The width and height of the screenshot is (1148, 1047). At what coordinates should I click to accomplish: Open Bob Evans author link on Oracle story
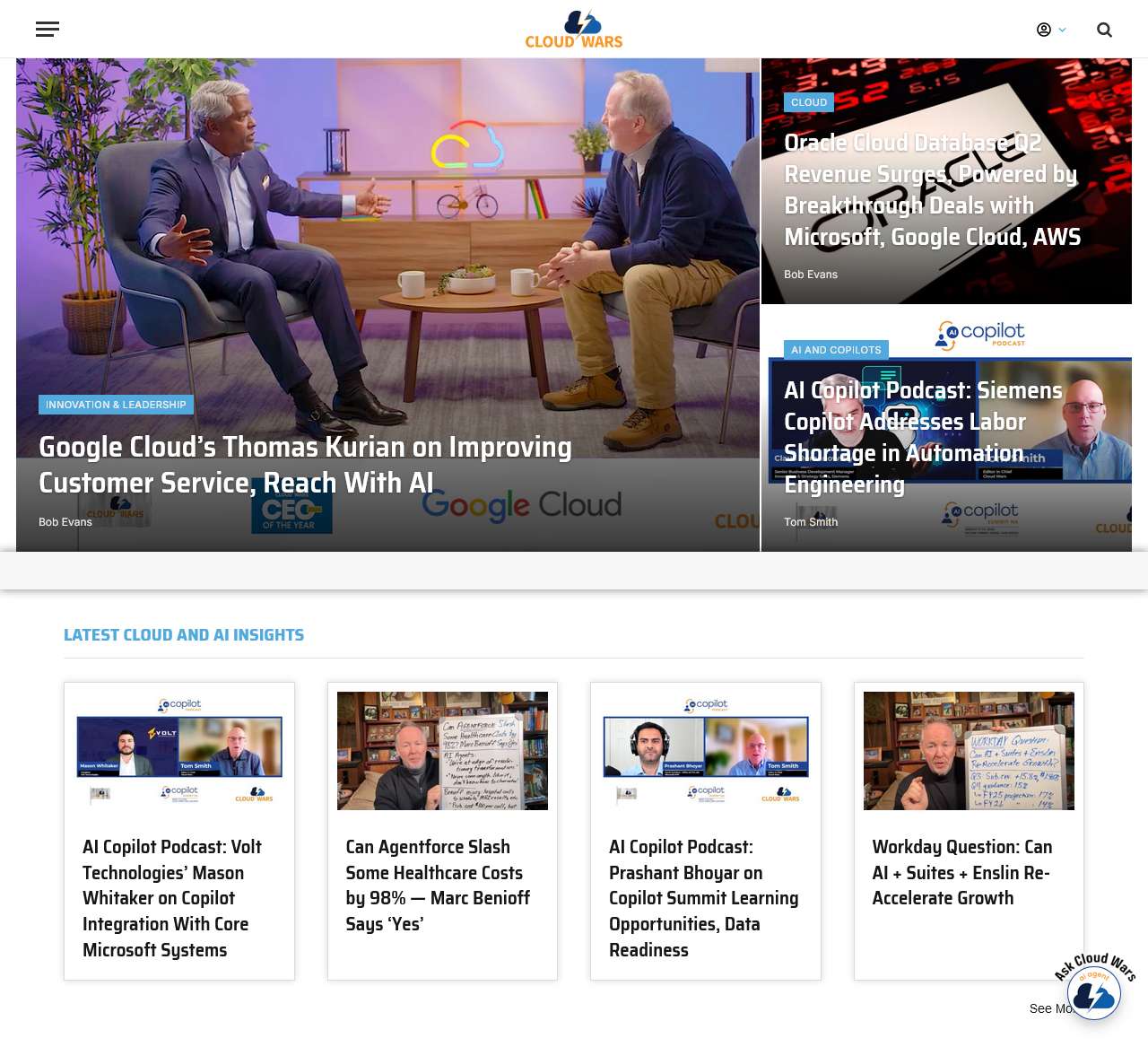point(811,275)
